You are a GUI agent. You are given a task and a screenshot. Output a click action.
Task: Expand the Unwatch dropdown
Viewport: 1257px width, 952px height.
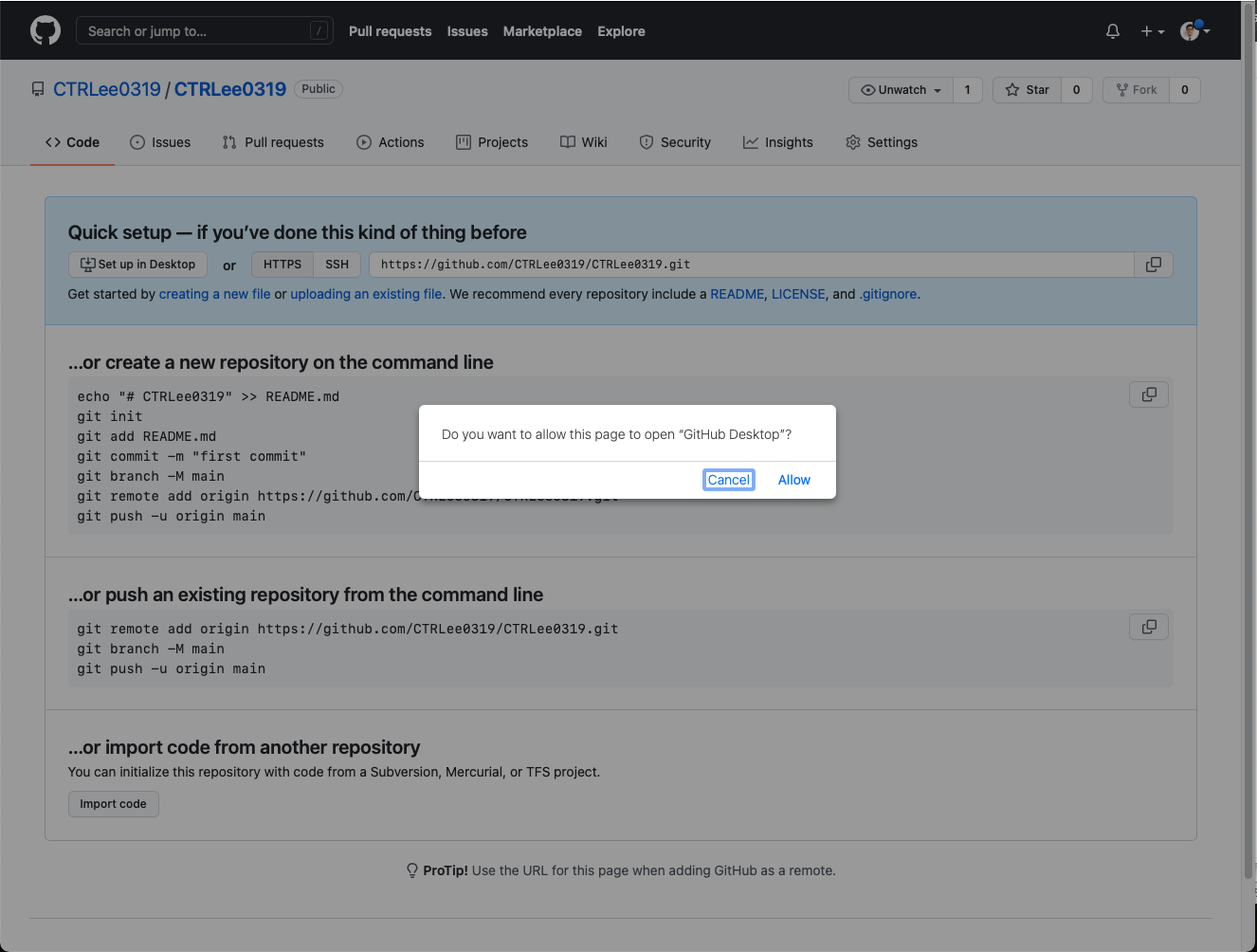(x=901, y=90)
